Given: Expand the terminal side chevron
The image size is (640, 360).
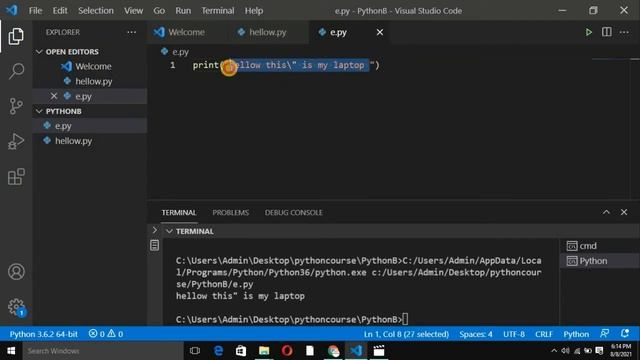Looking at the screenshot, I should (155, 230).
